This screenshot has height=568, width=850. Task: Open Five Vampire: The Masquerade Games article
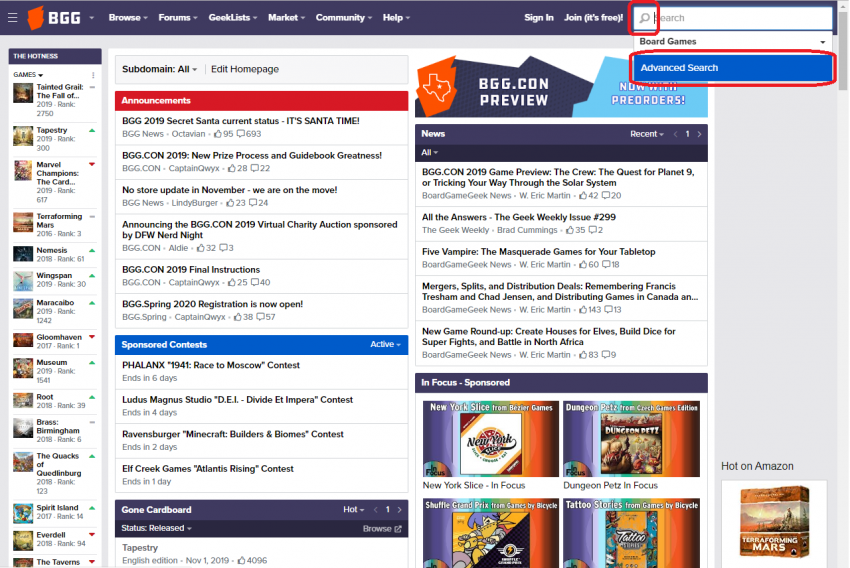538,252
